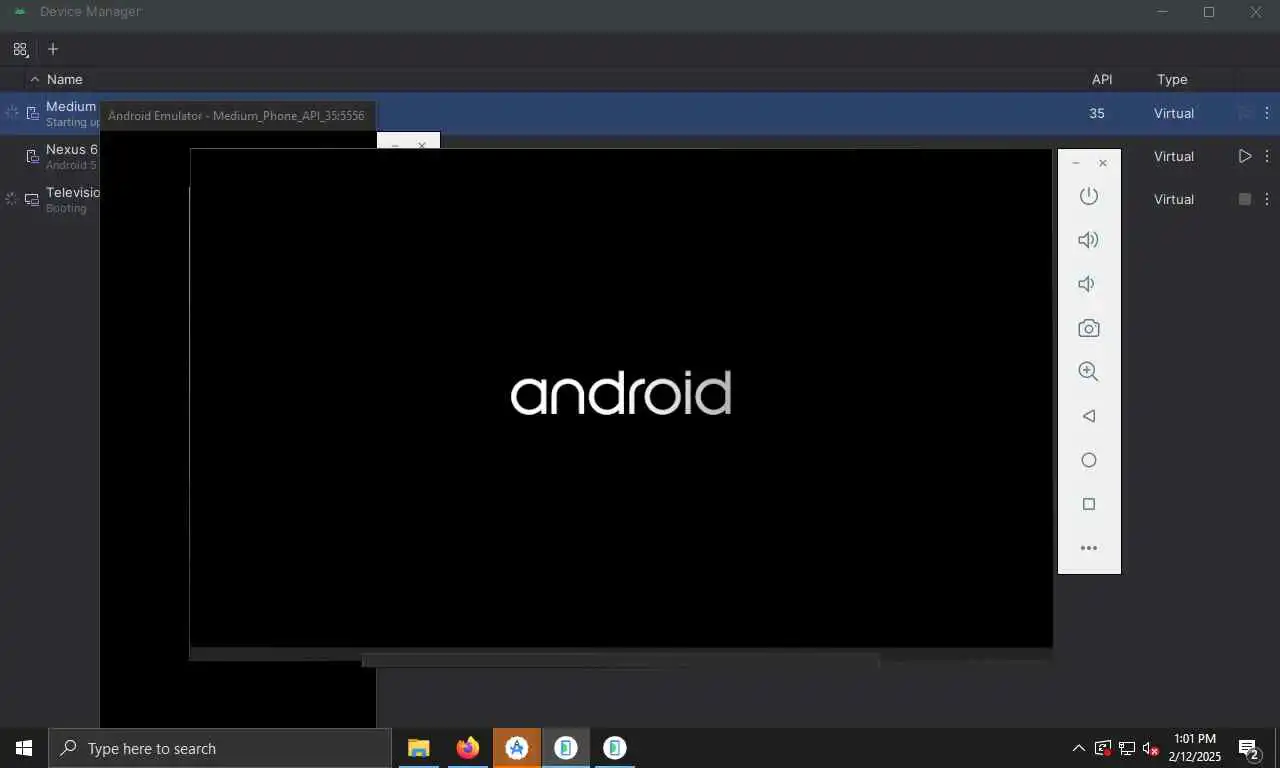
Task: Open Firefox from taskbar
Action: (x=467, y=748)
